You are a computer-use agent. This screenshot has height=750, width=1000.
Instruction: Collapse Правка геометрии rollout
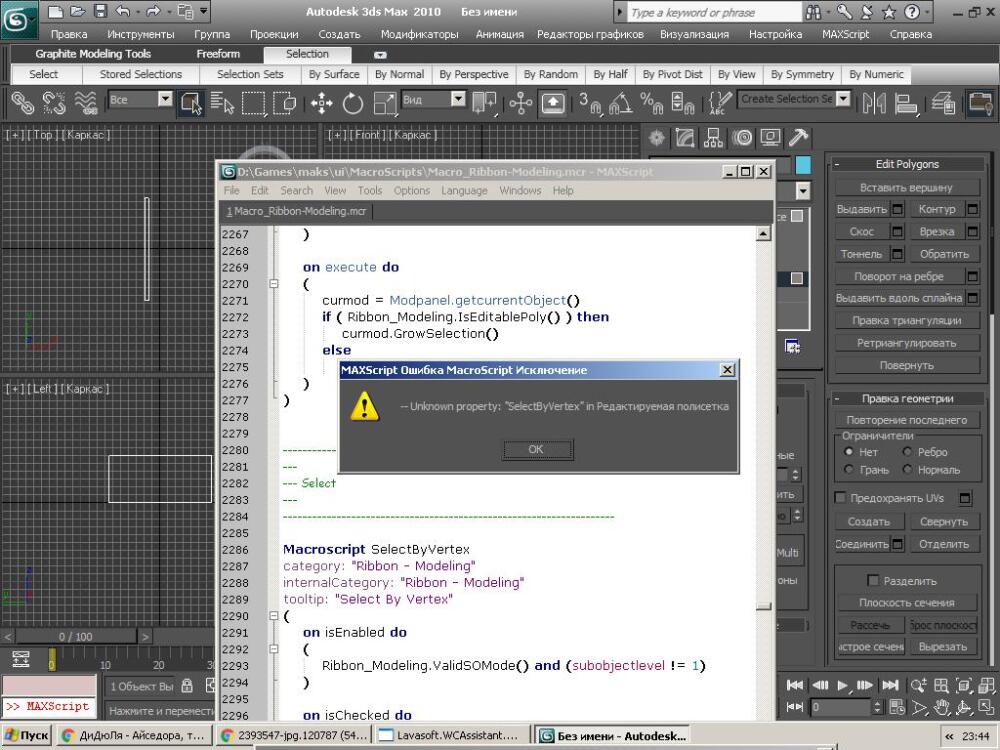click(908, 399)
